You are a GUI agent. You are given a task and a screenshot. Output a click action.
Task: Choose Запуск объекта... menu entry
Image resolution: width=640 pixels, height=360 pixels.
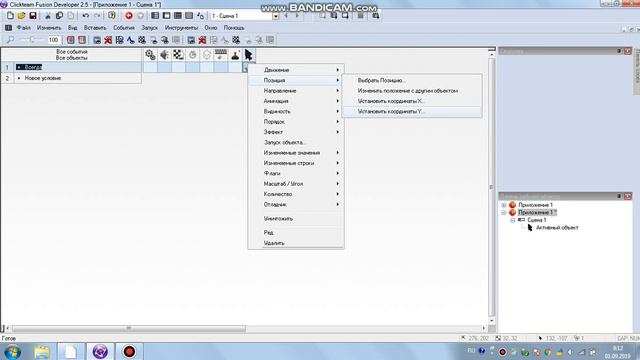(296, 142)
